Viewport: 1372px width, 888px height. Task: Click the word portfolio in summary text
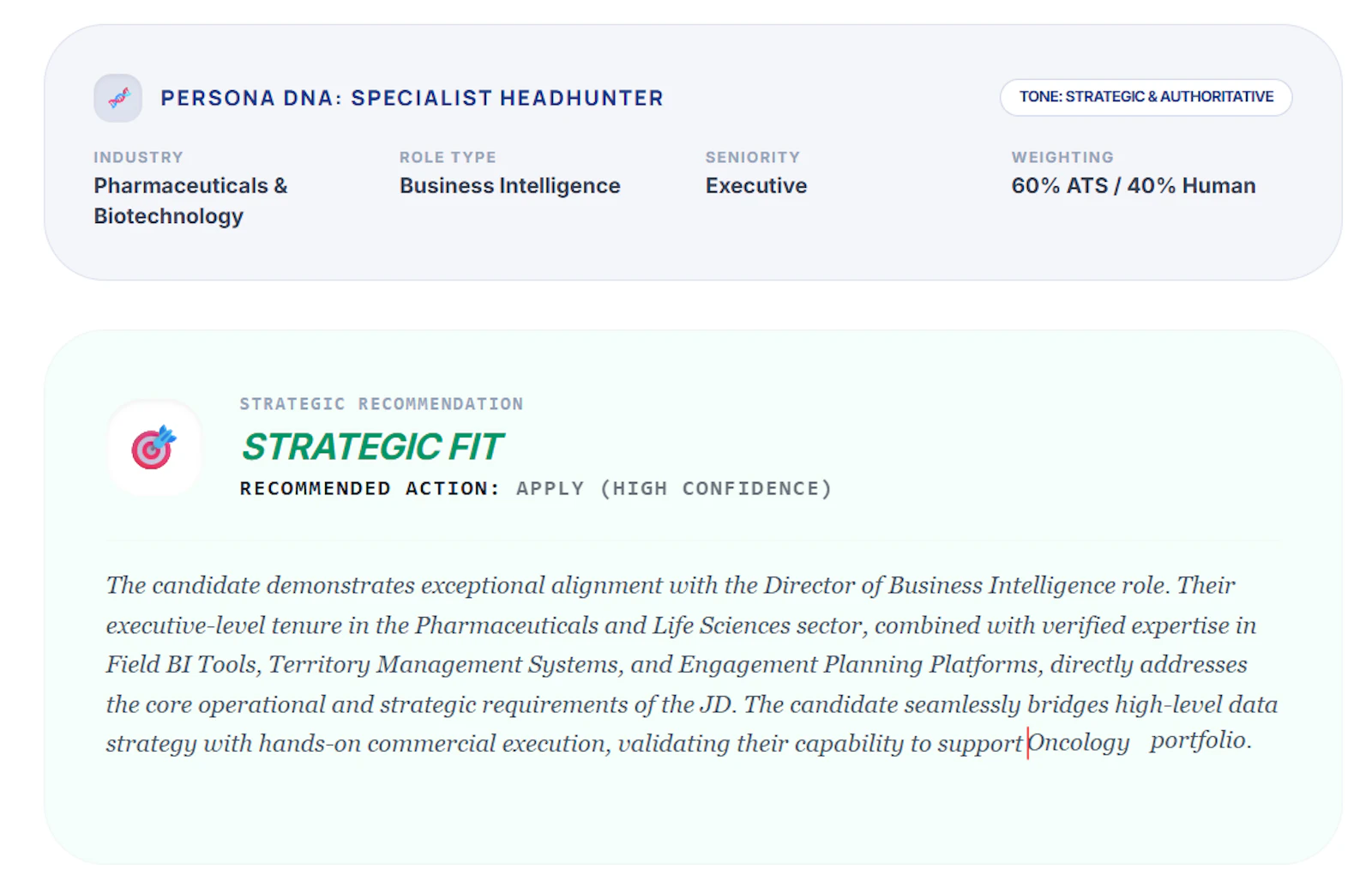(x=1200, y=740)
